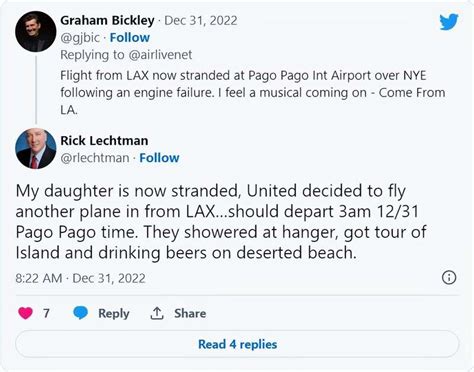The height and width of the screenshot is (372, 474).
Task: Like the tweet with the heart icon
Action: coord(25,313)
